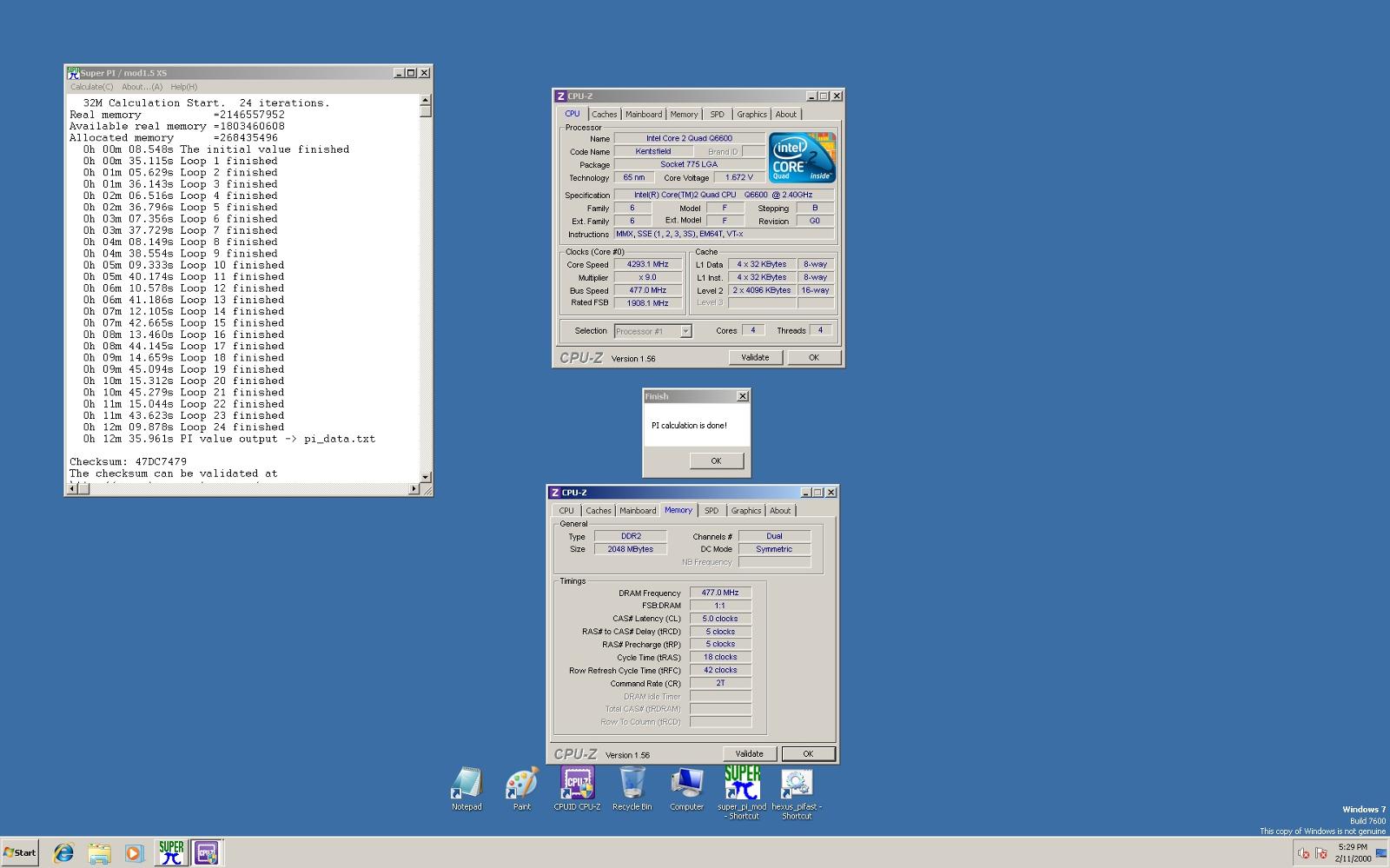Close the Finish dialog with X

(742, 396)
